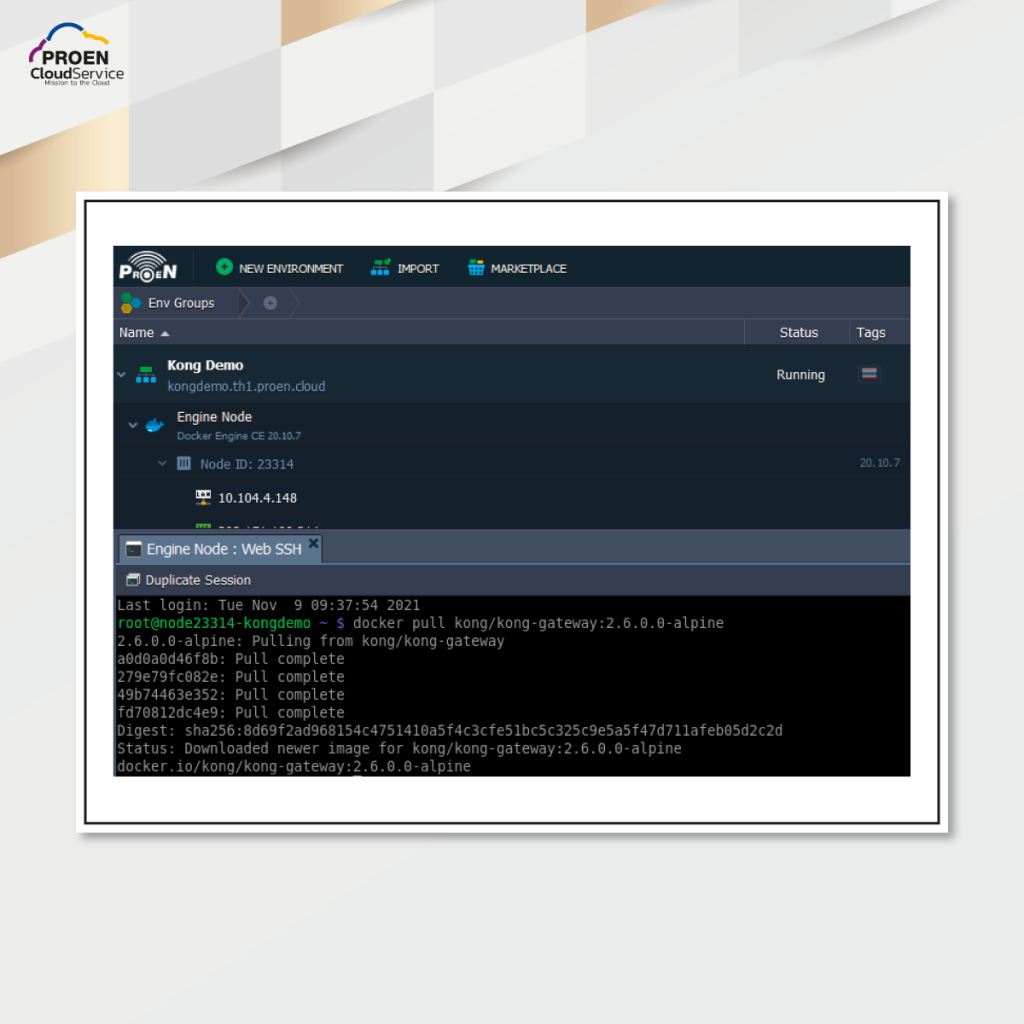Select the Env Groups breadcrumb
This screenshot has width=1024, height=1024.
click(x=181, y=303)
